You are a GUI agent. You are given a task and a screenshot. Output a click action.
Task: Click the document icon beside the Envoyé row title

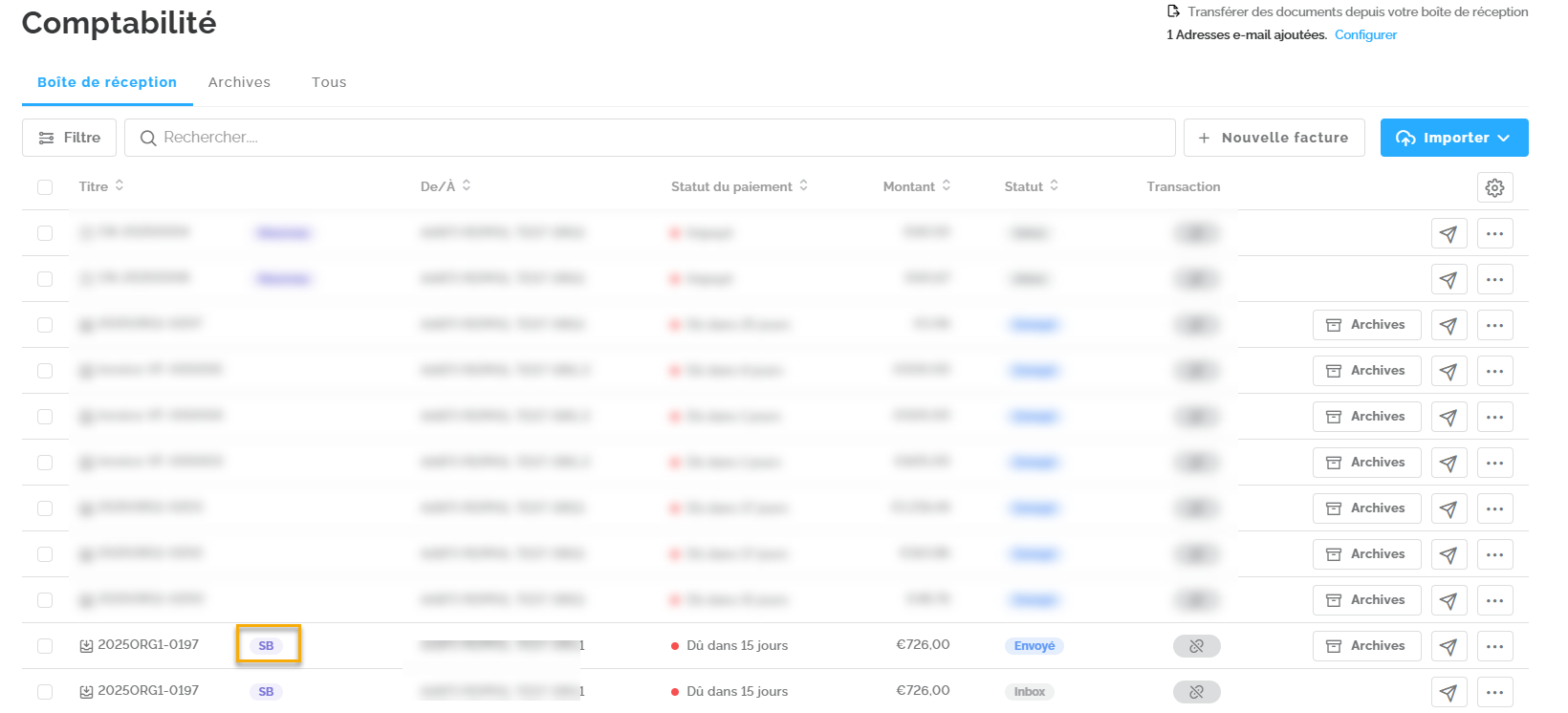pos(86,646)
